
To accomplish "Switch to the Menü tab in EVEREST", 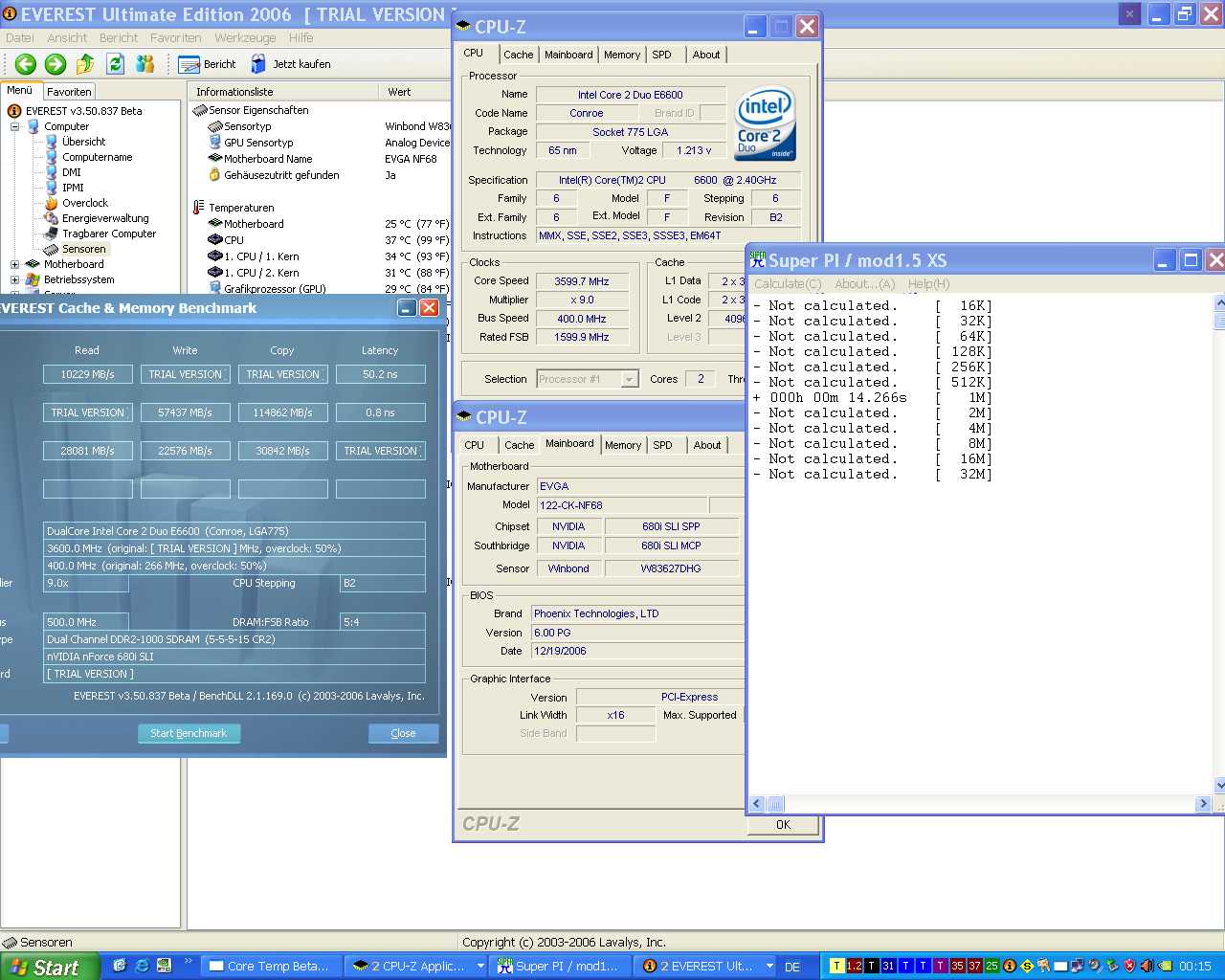I will click(x=20, y=91).
